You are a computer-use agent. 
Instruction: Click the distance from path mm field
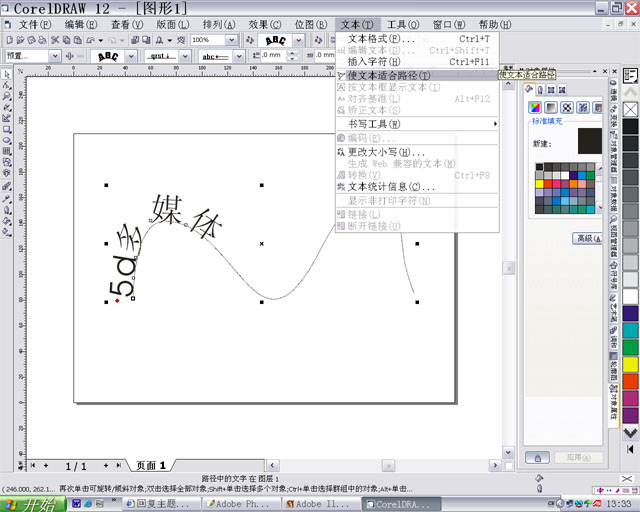click(x=274, y=55)
